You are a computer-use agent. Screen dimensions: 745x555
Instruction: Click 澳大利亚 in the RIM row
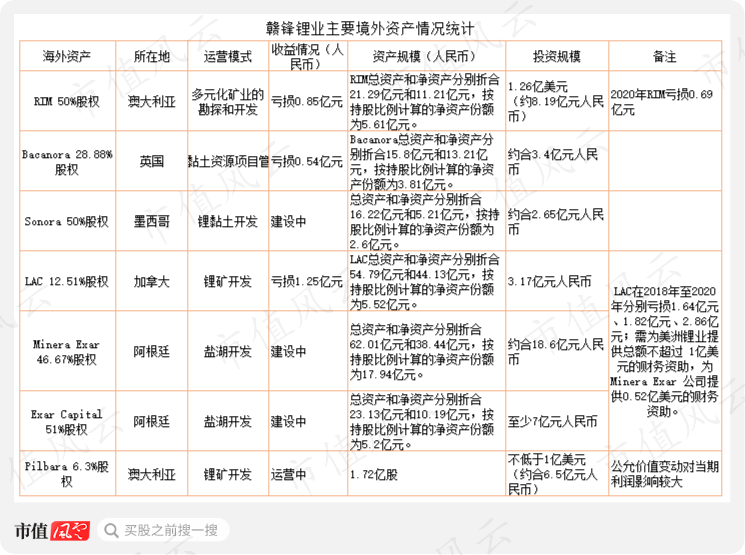point(152,101)
